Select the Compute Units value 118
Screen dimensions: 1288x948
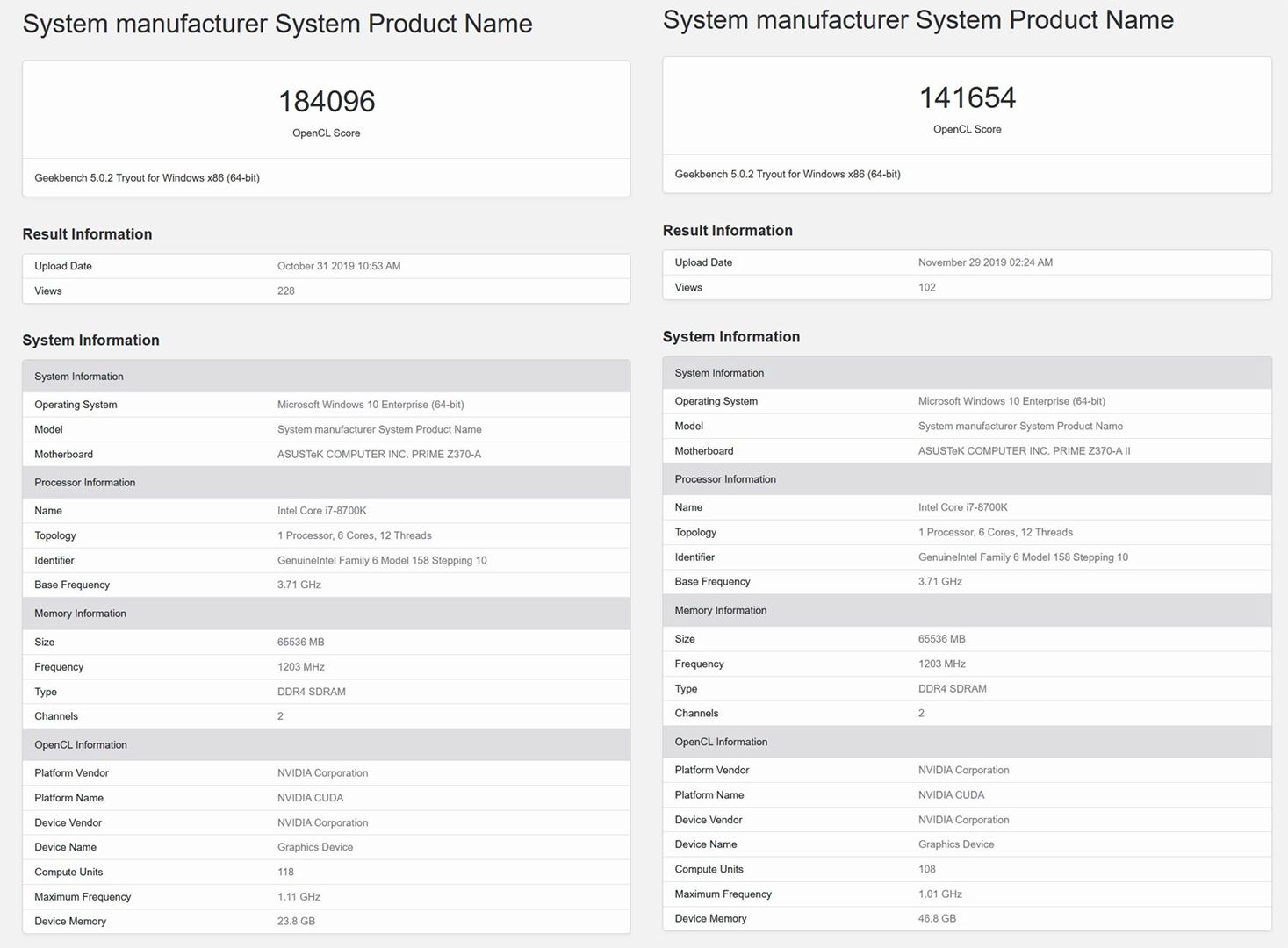coord(285,872)
